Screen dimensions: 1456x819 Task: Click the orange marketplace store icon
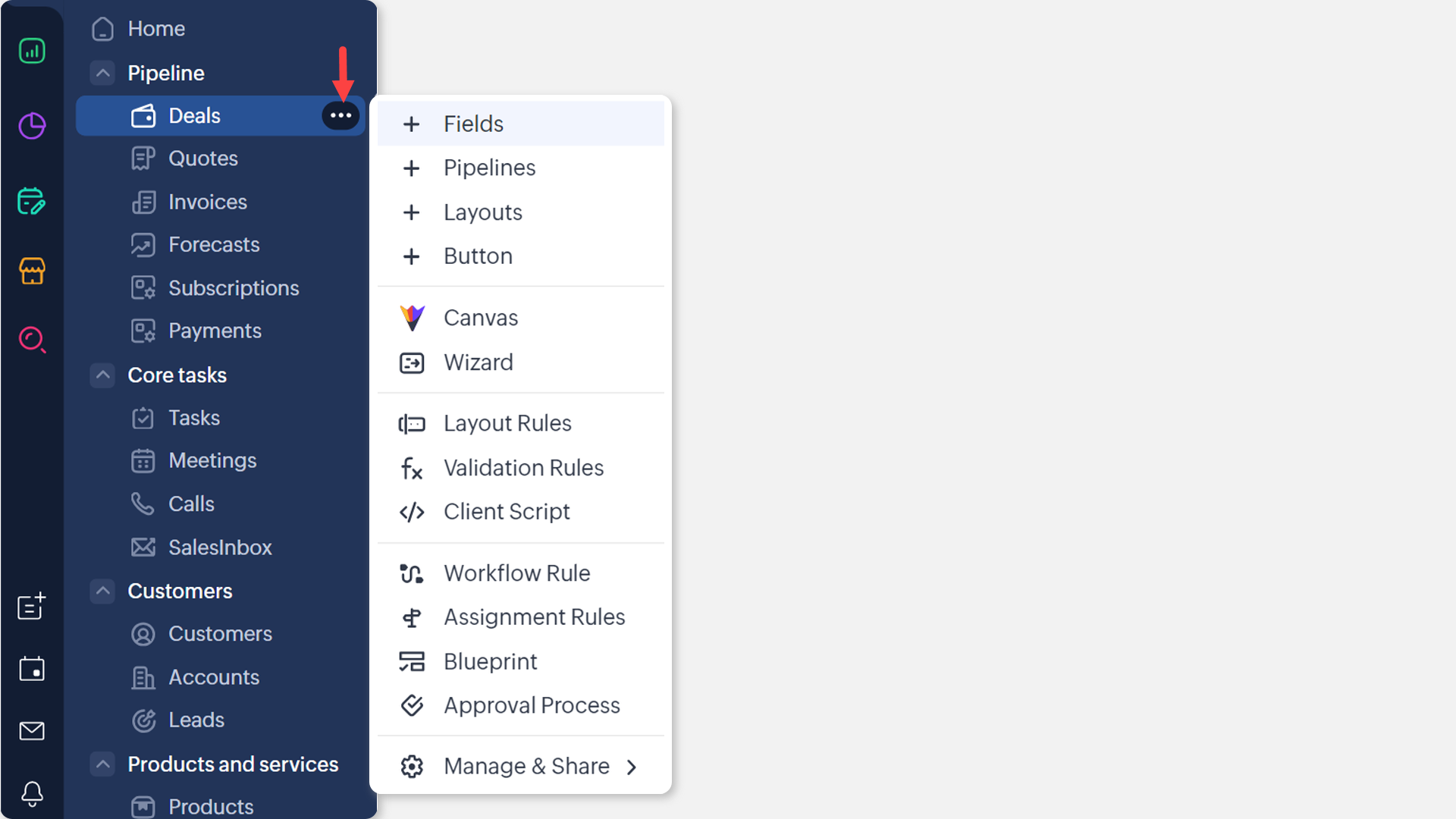32,271
